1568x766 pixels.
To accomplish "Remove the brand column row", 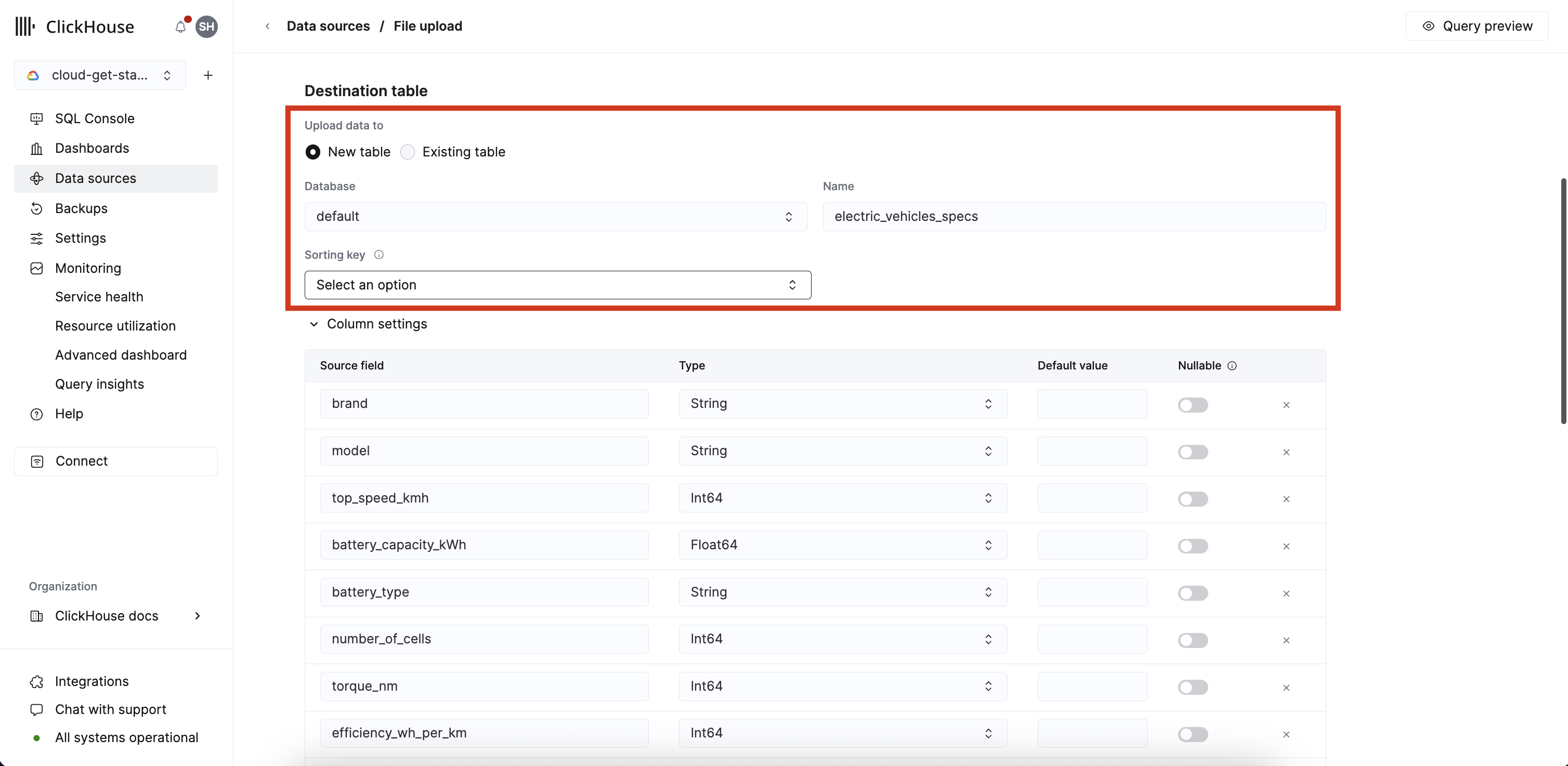I will click(x=1286, y=405).
